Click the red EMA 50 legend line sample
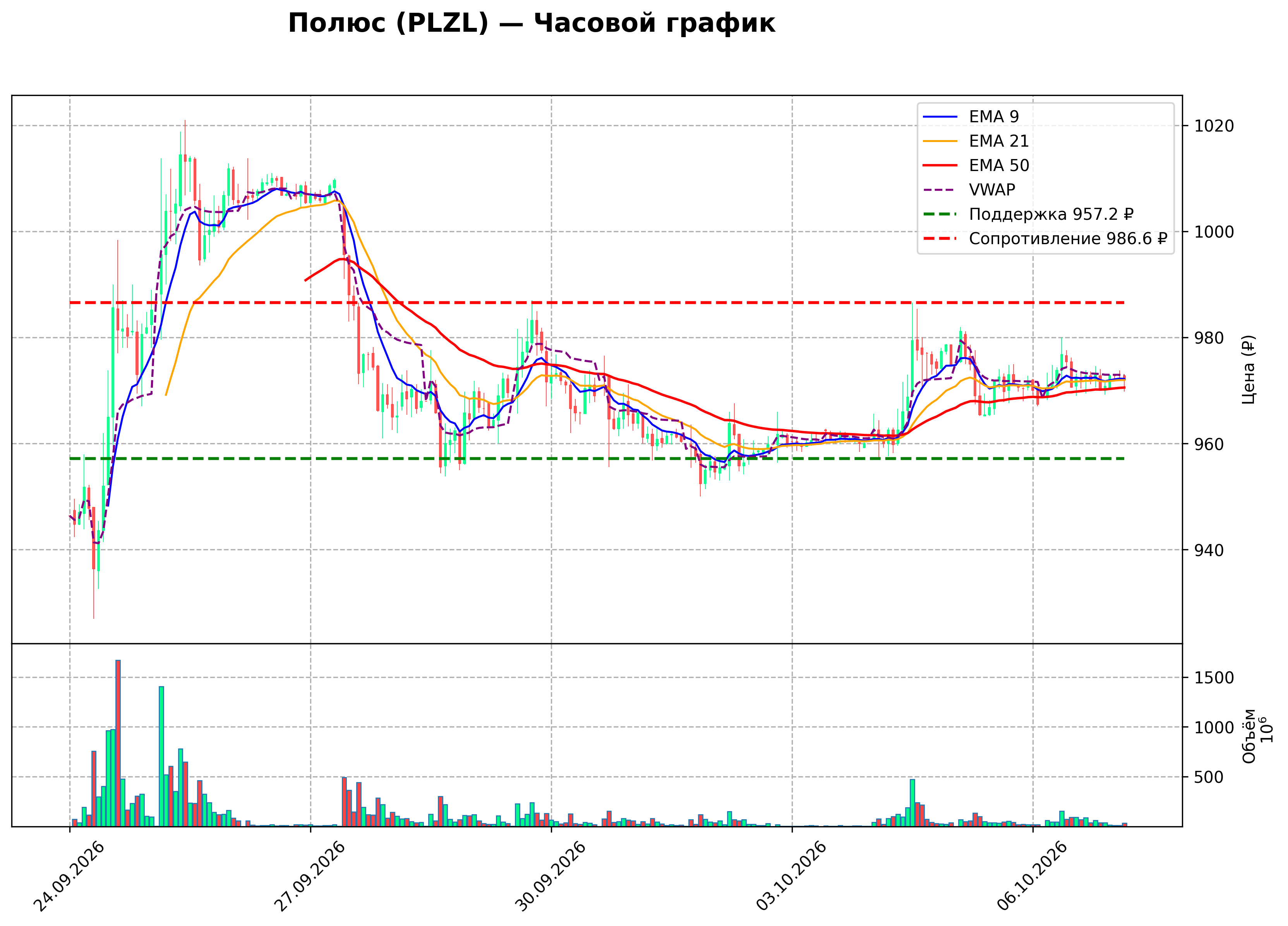Viewport: 1288px width, 926px height. pyautogui.click(x=940, y=166)
